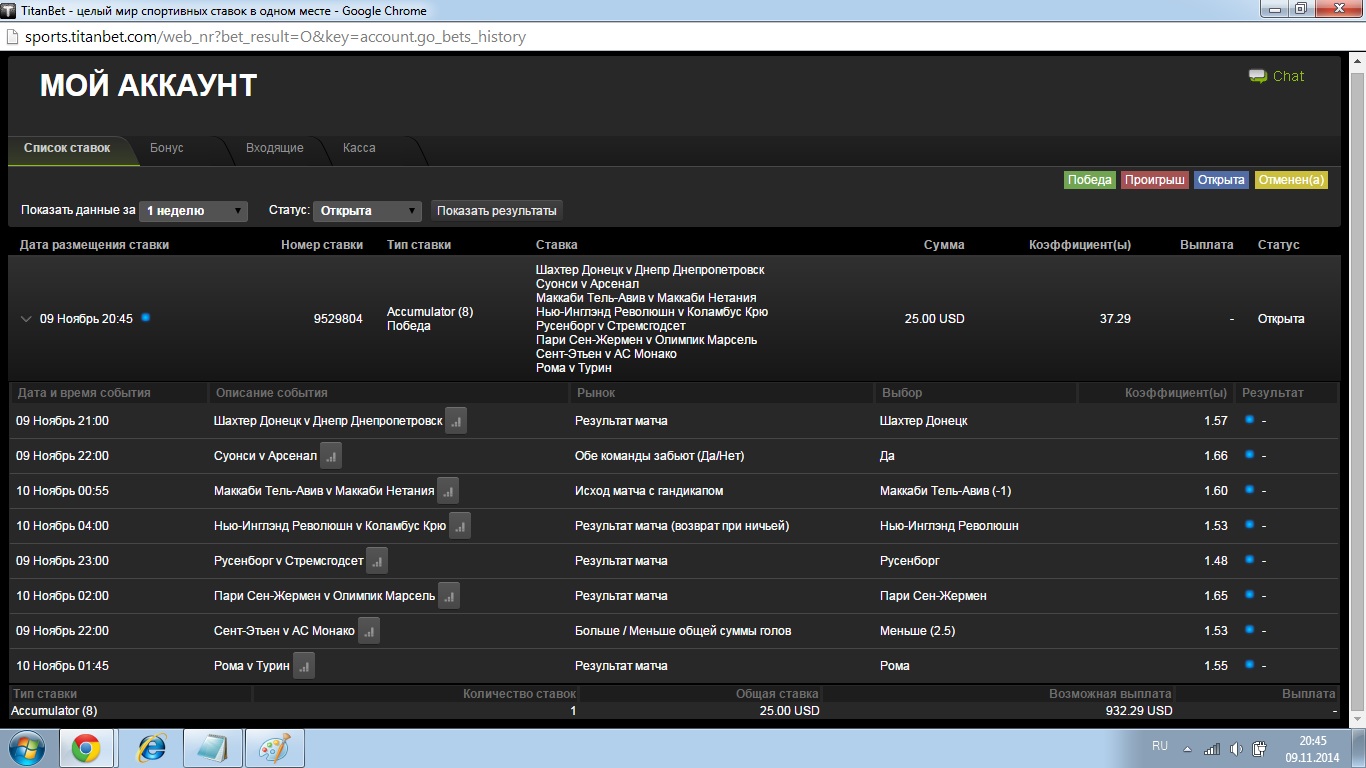1366x768 pixels.
Task: Click the 'Обе команды забьют (Да/Нет)' market
Action: (x=659, y=456)
